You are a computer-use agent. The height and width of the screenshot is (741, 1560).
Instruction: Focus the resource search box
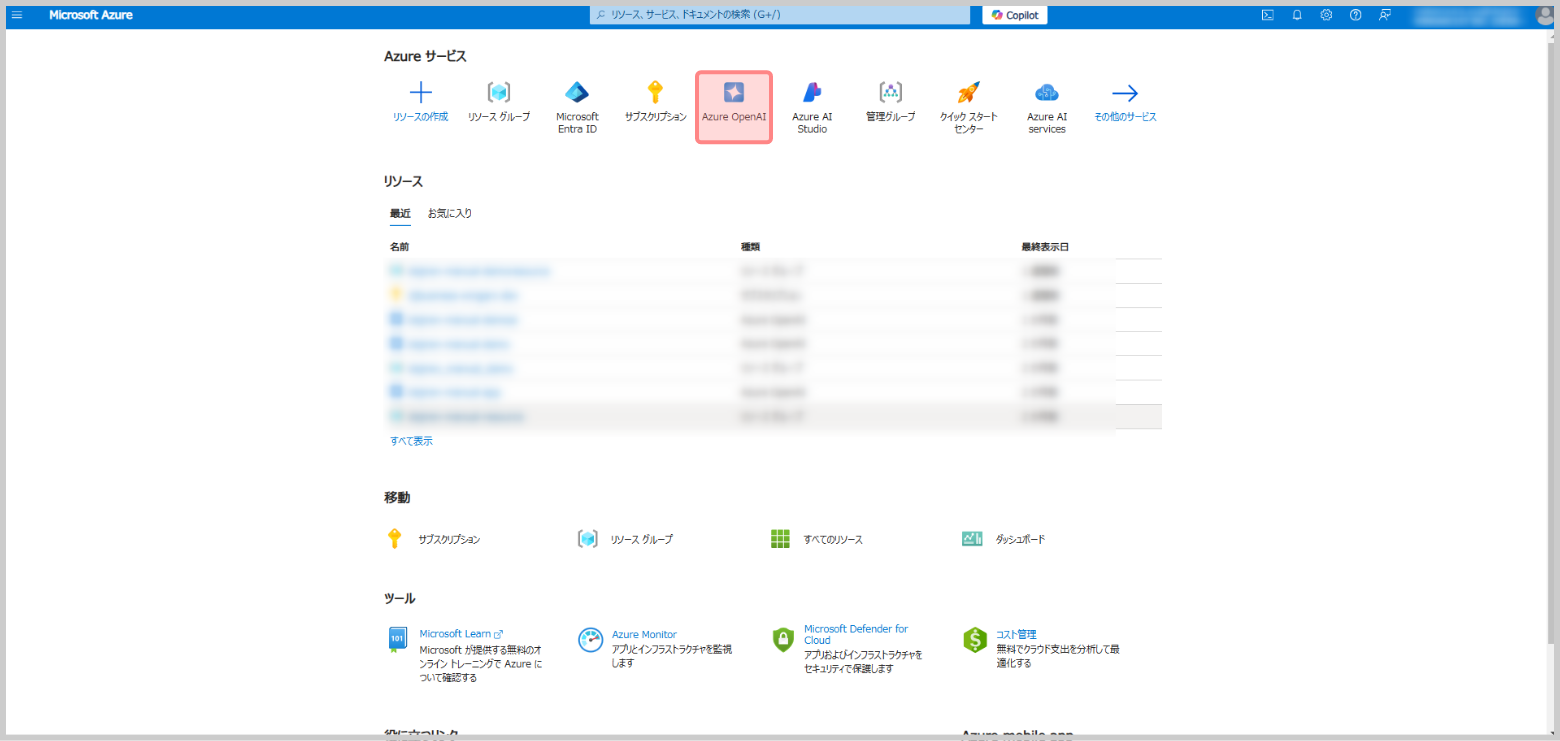[779, 15]
